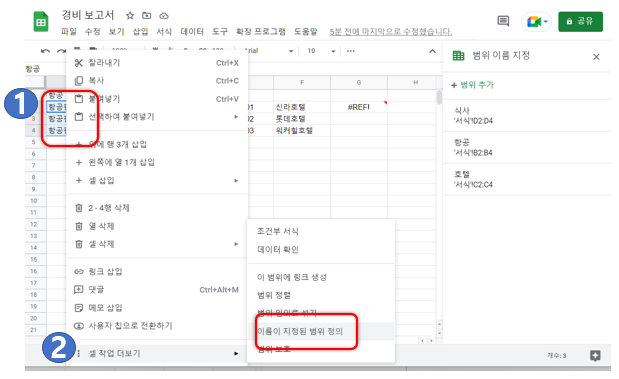Open the 파일 menu
This screenshot has height=379, width=619.
coord(69,32)
